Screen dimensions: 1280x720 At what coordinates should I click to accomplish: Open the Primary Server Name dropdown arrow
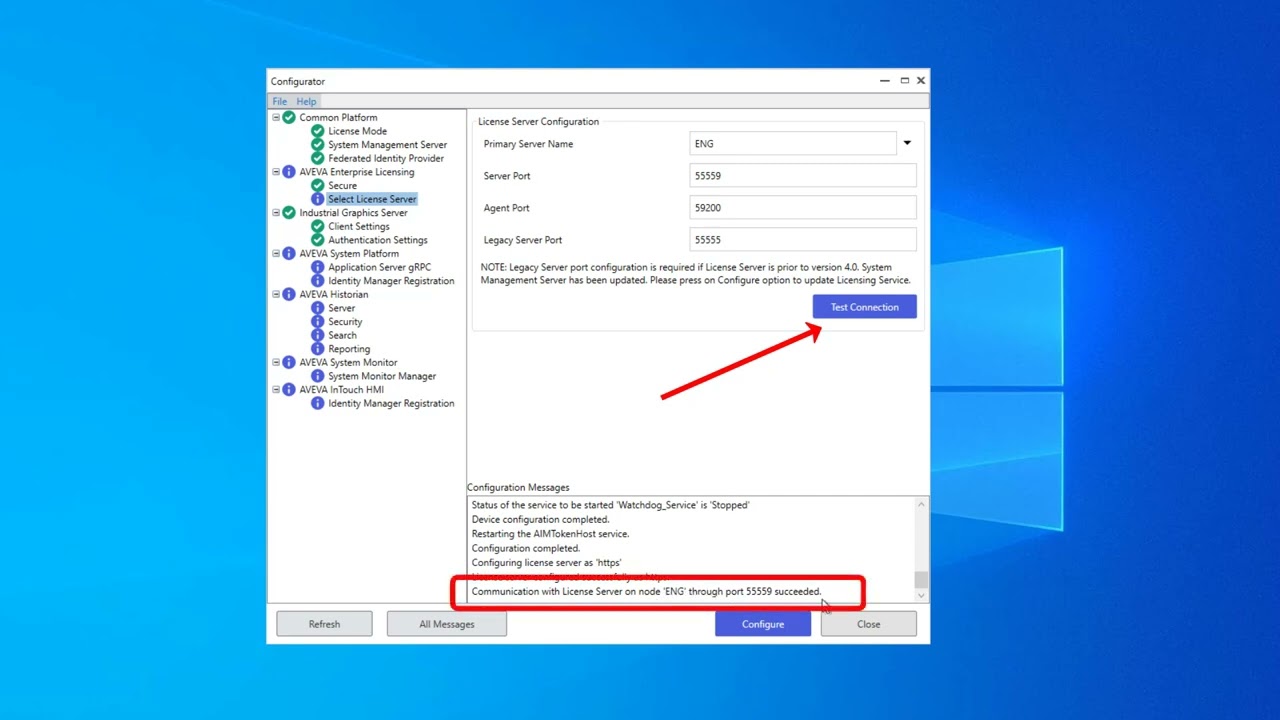pos(907,143)
